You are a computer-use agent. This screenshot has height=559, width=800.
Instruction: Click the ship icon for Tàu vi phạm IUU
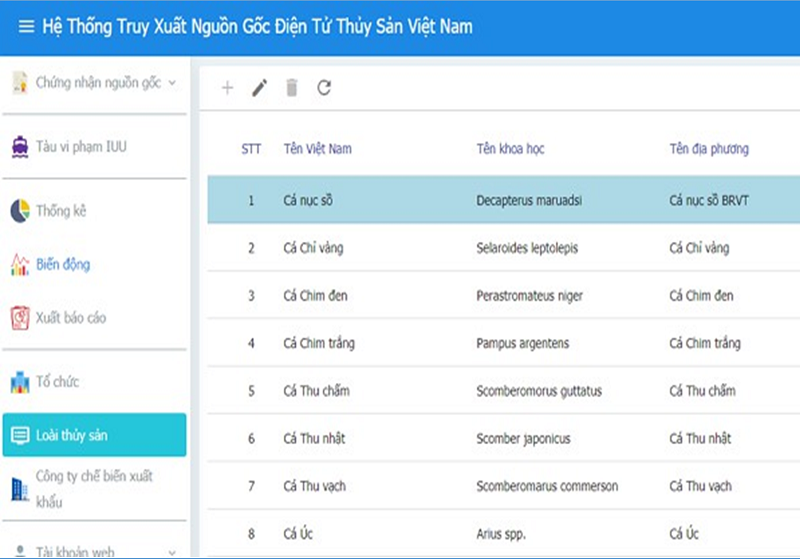click(x=20, y=147)
